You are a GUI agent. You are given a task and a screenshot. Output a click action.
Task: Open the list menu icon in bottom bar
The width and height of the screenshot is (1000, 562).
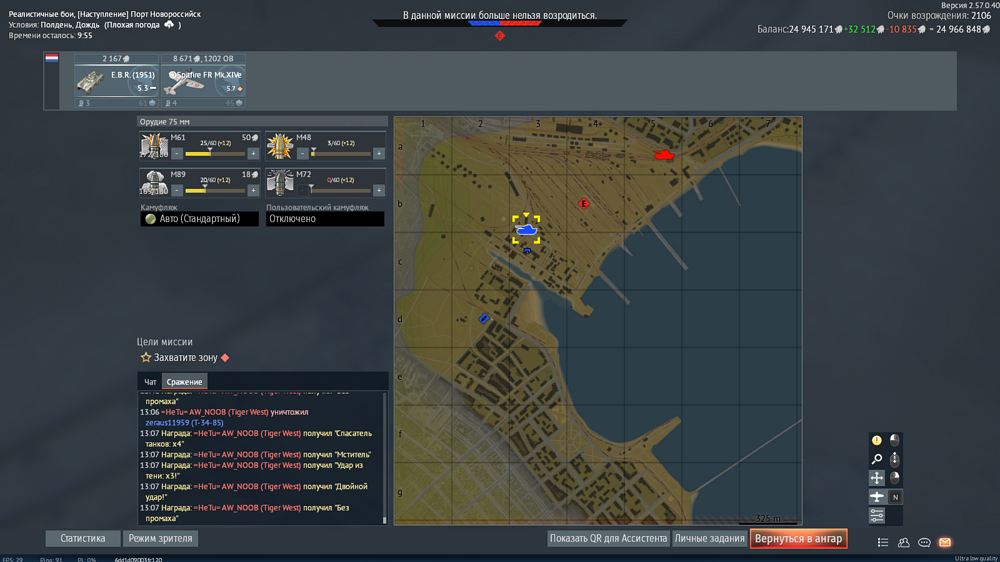pyautogui.click(x=883, y=542)
